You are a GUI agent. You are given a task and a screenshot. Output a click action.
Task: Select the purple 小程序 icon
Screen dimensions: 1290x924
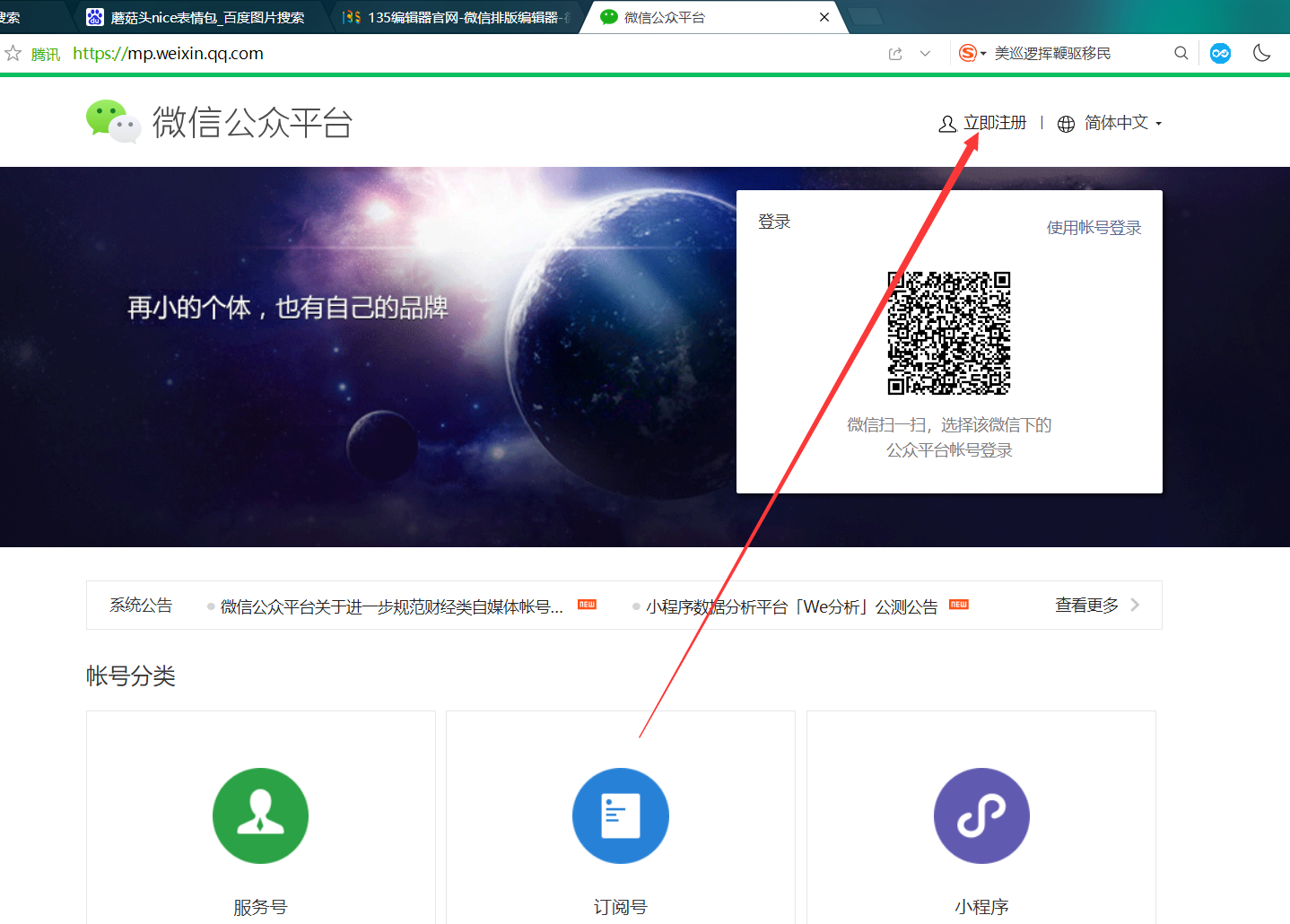click(981, 815)
